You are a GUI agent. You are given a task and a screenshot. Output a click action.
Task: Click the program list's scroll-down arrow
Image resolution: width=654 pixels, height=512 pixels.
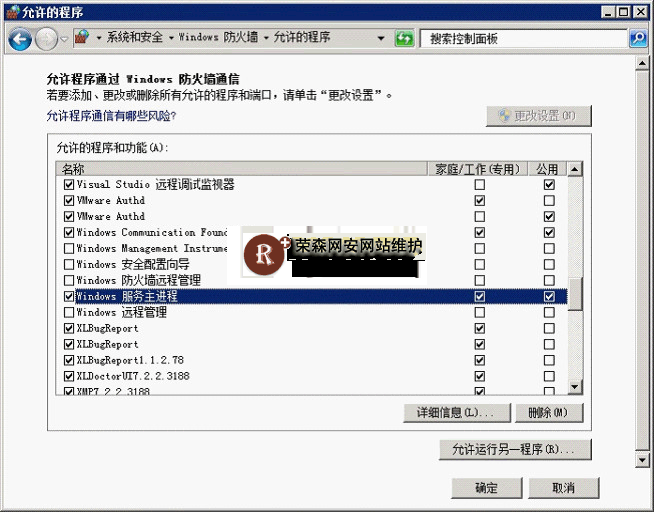575,387
